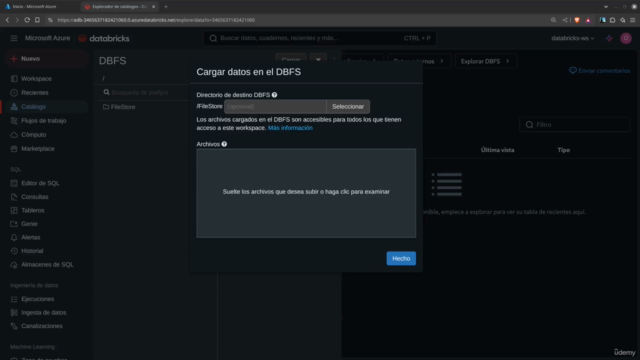Open Alertas in the sidebar
Image resolution: width=640 pixels, height=360 pixels.
pyautogui.click(x=31, y=237)
